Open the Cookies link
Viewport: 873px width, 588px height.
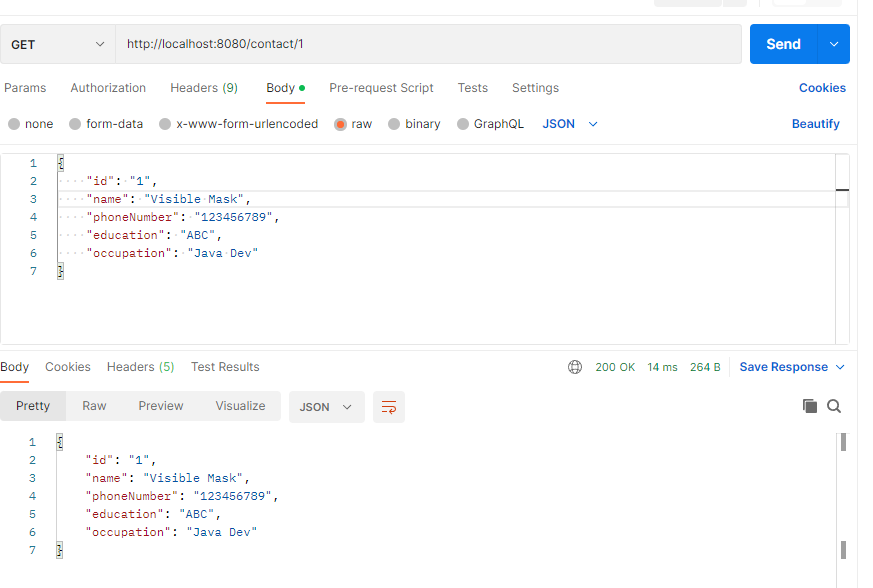(x=822, y=88)
